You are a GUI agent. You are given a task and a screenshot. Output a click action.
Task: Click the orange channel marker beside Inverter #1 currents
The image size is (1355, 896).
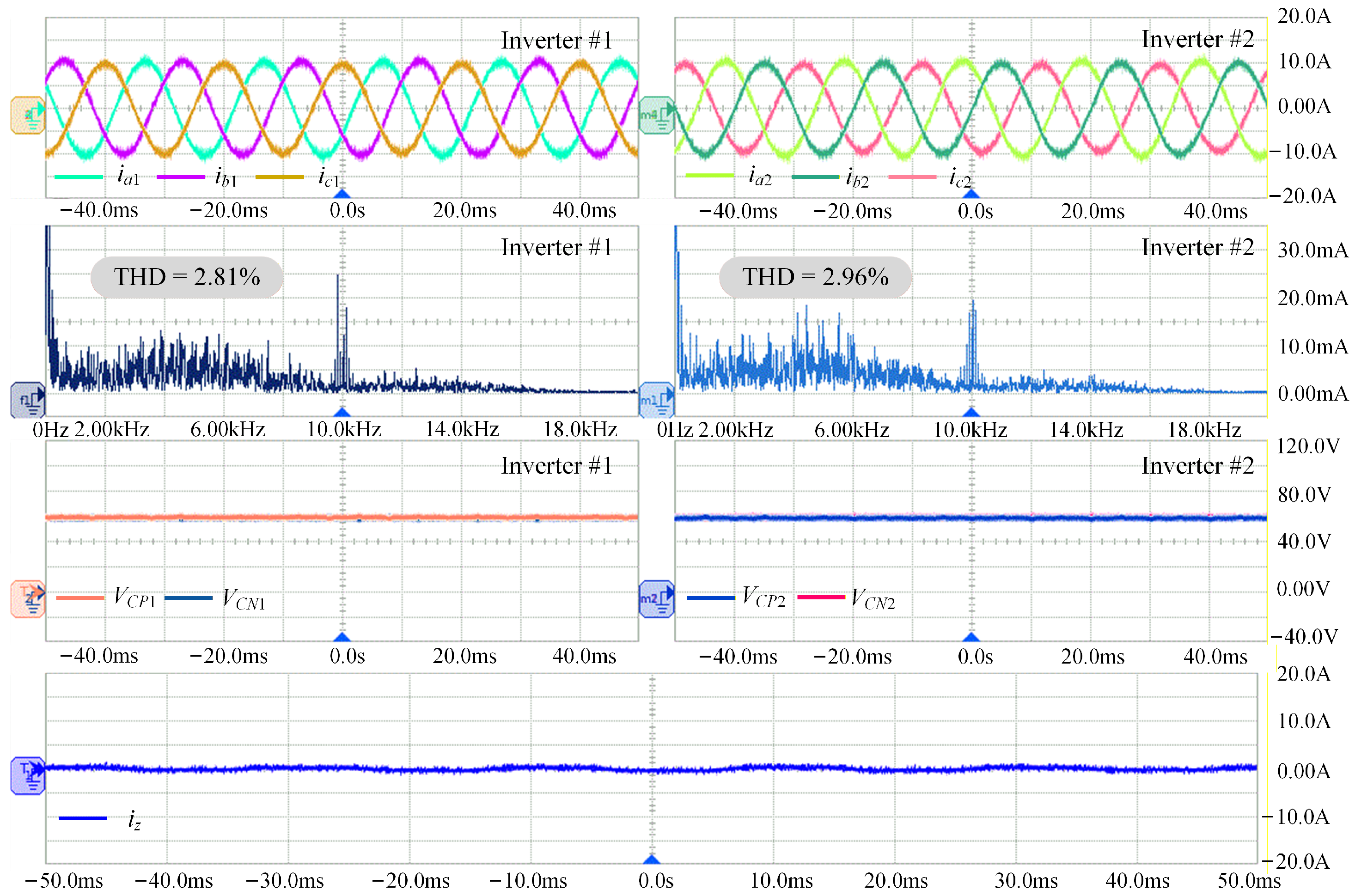click(28, 115)
